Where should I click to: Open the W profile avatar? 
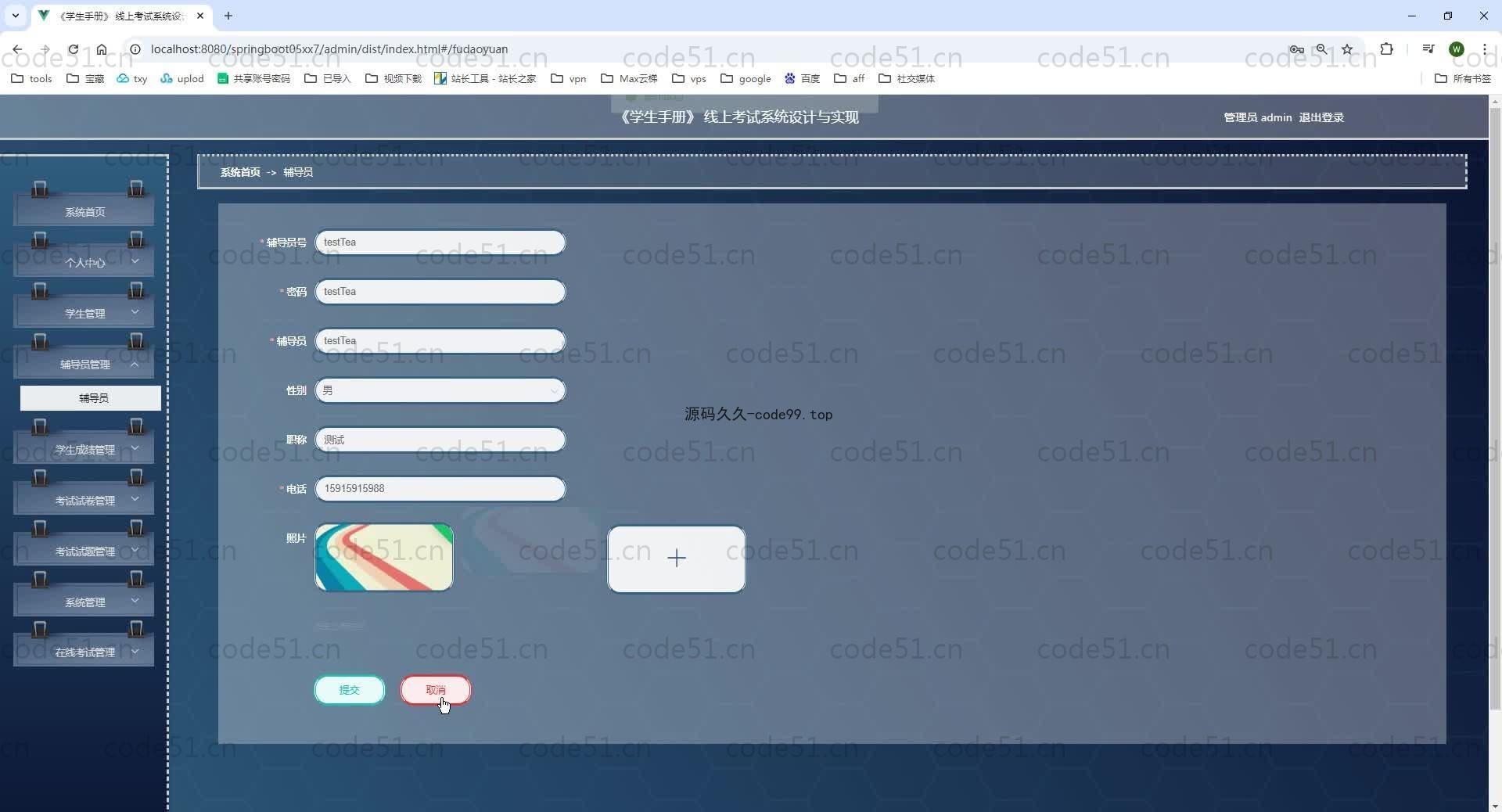[x=1456, y=49]
